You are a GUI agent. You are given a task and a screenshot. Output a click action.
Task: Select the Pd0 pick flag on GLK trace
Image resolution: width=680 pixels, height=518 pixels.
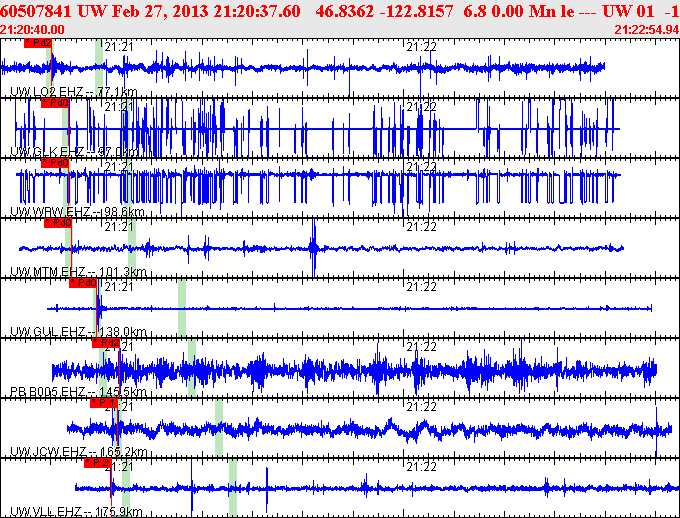pyautogui.click(x=55, y=103)
